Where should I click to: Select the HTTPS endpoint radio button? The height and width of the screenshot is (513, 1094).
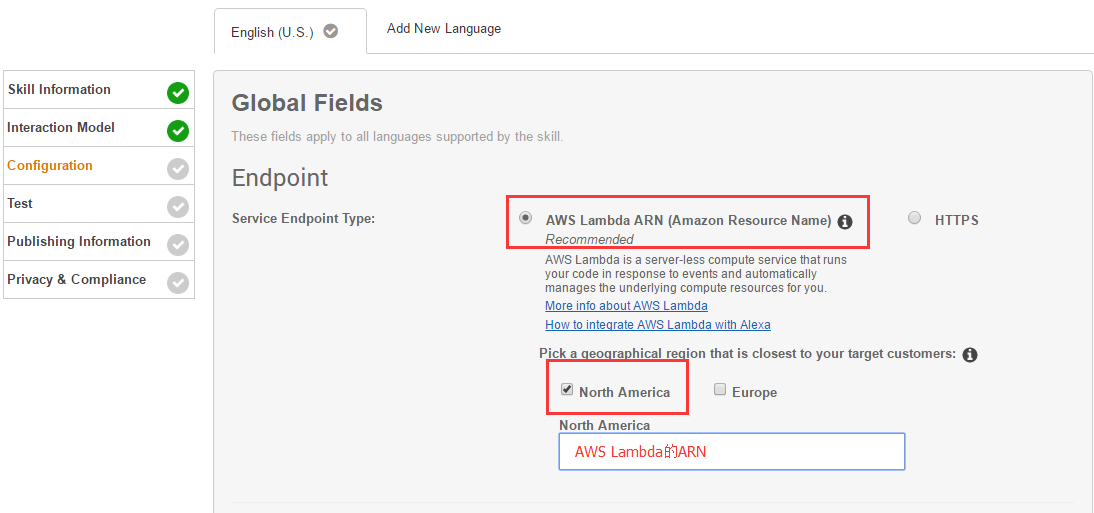tap(914, 218)
